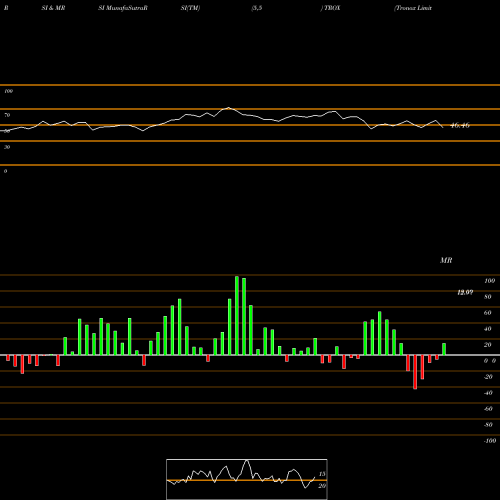Click the MR axis label -60
The width and height of the screenshot is (500, 500).
[x=488, y=409]
